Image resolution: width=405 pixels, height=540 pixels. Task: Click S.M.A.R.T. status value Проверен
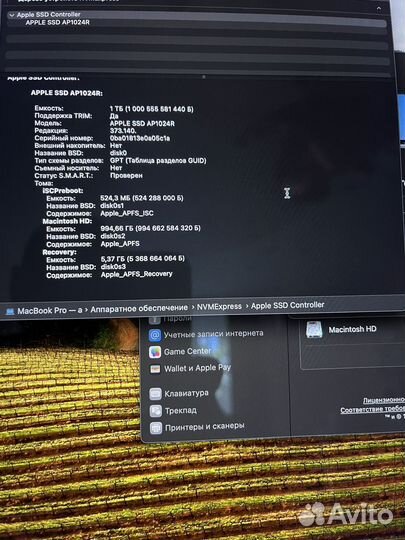126,176
